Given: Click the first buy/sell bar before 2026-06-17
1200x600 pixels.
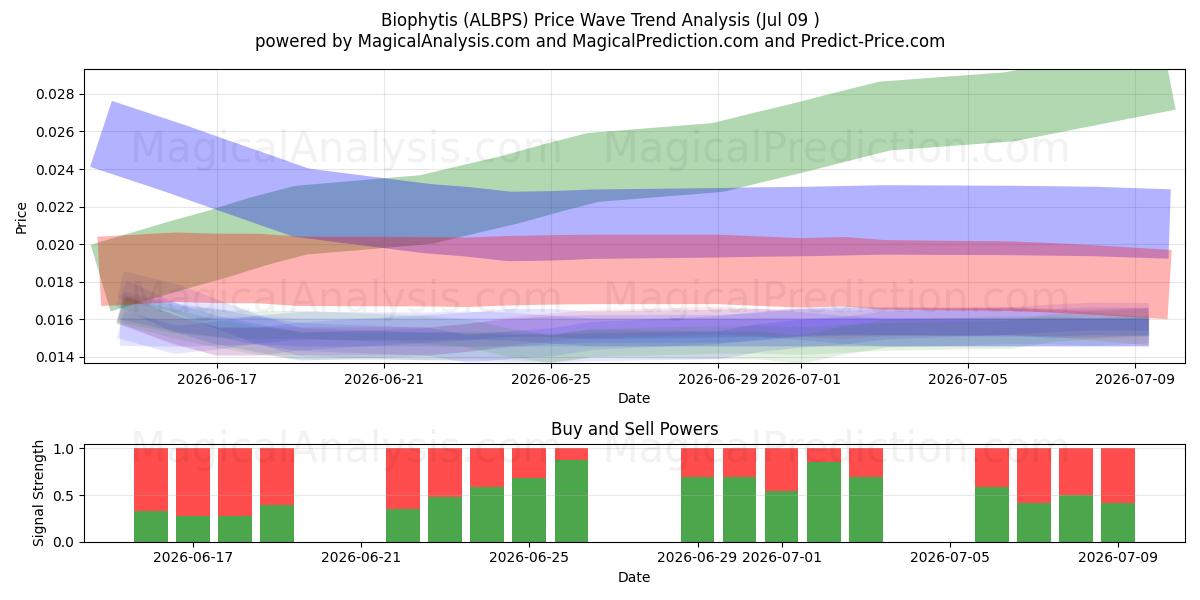Looking at the screenshot, I should point(151,495).
